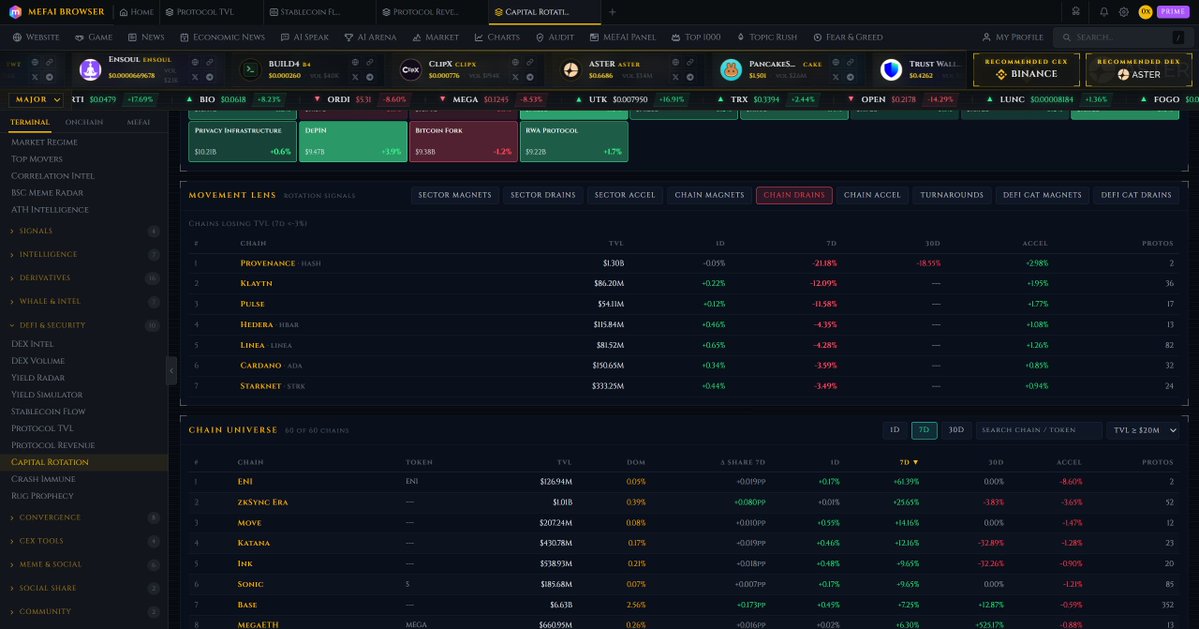This screenshot has height=629, width=1199.
Task: Click the Trust Wallet shield logo
Action: 891,70
